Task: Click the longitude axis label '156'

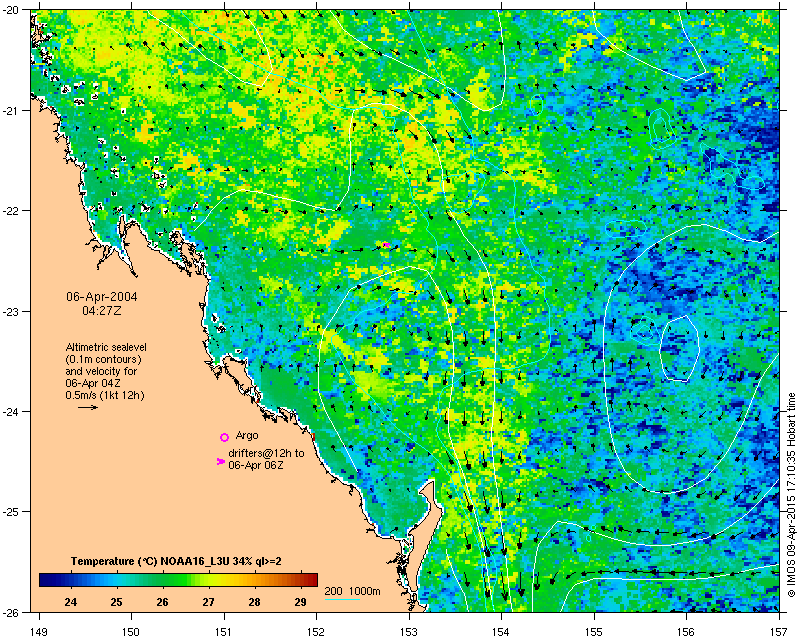Action: 687,632
